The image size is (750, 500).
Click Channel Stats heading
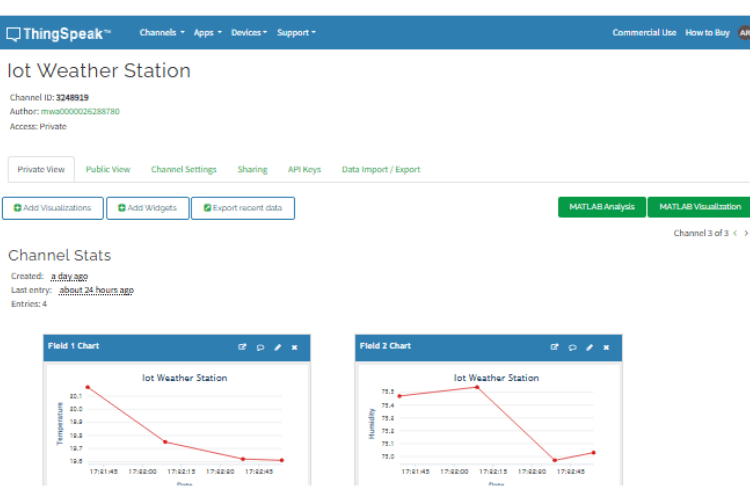59,255
